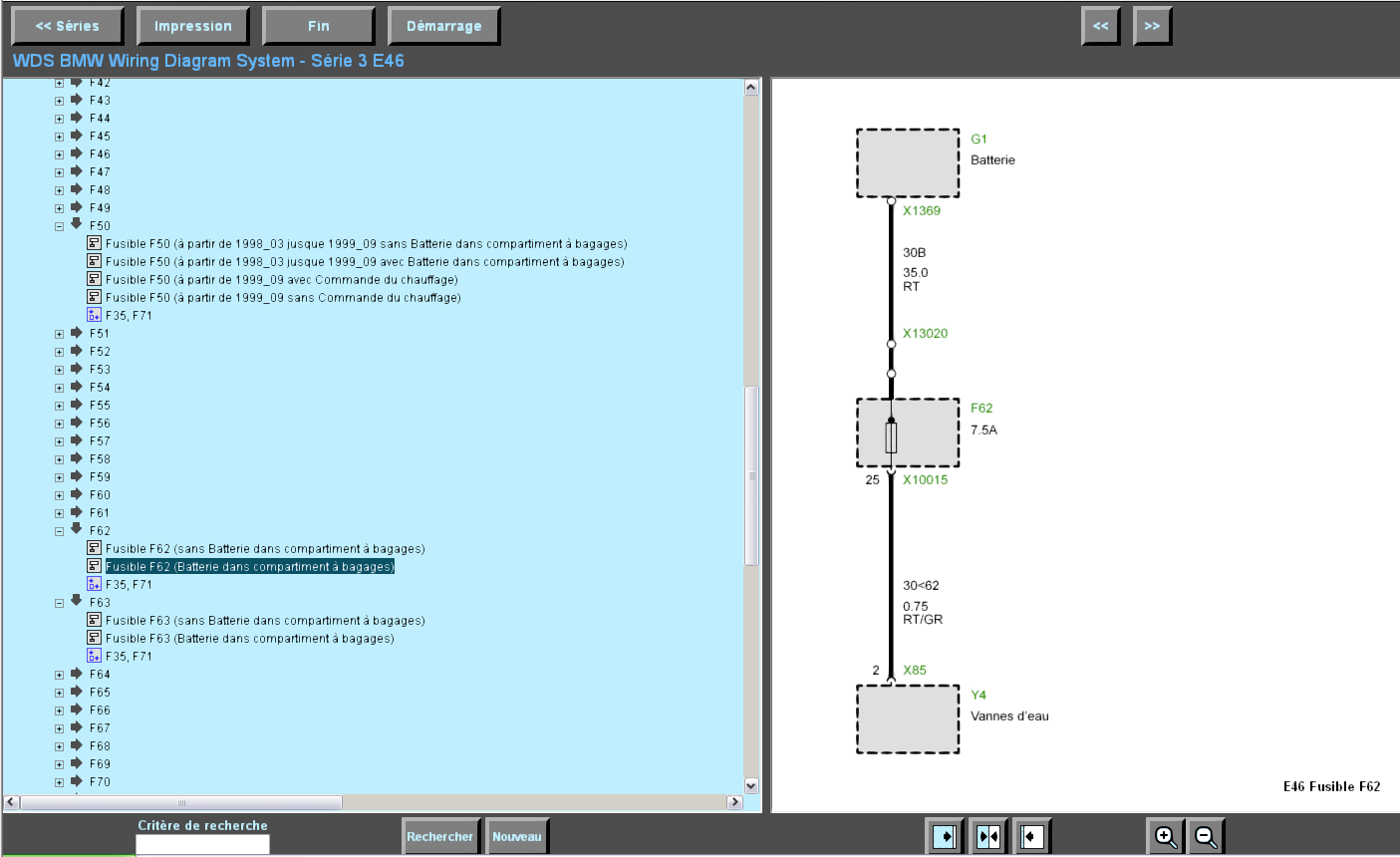Click the tree's horizontal scrollbar right arrow
The image size is (1400, 857).
(735, 802)
